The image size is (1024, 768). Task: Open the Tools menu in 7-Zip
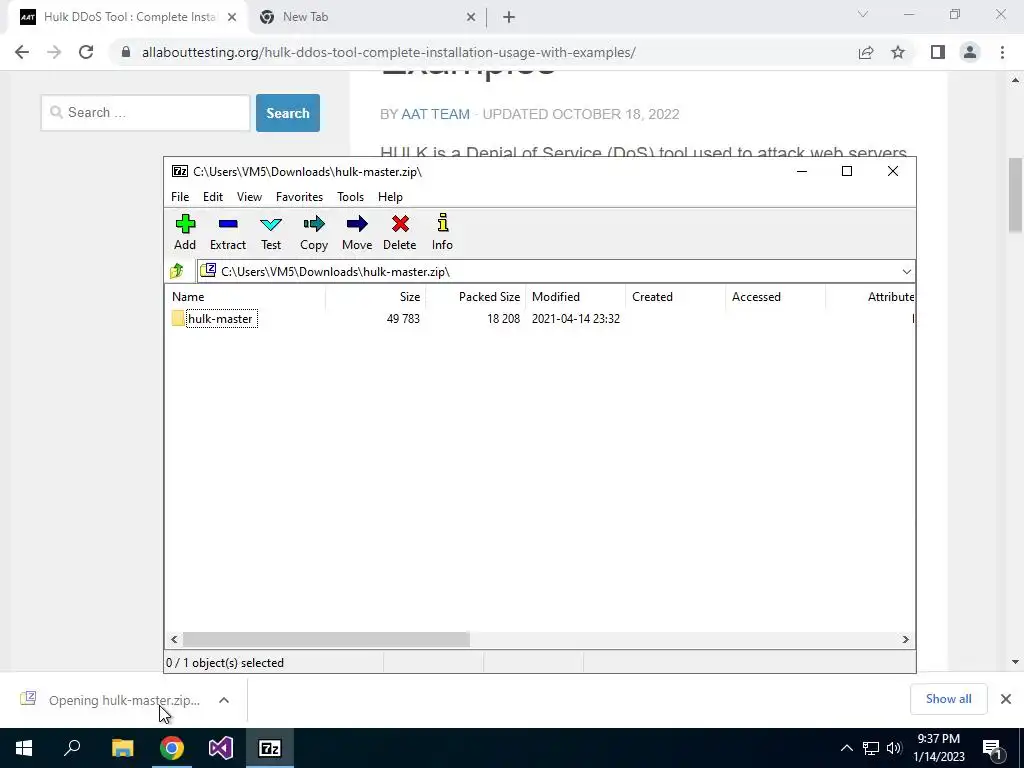[x=350, y=197]
